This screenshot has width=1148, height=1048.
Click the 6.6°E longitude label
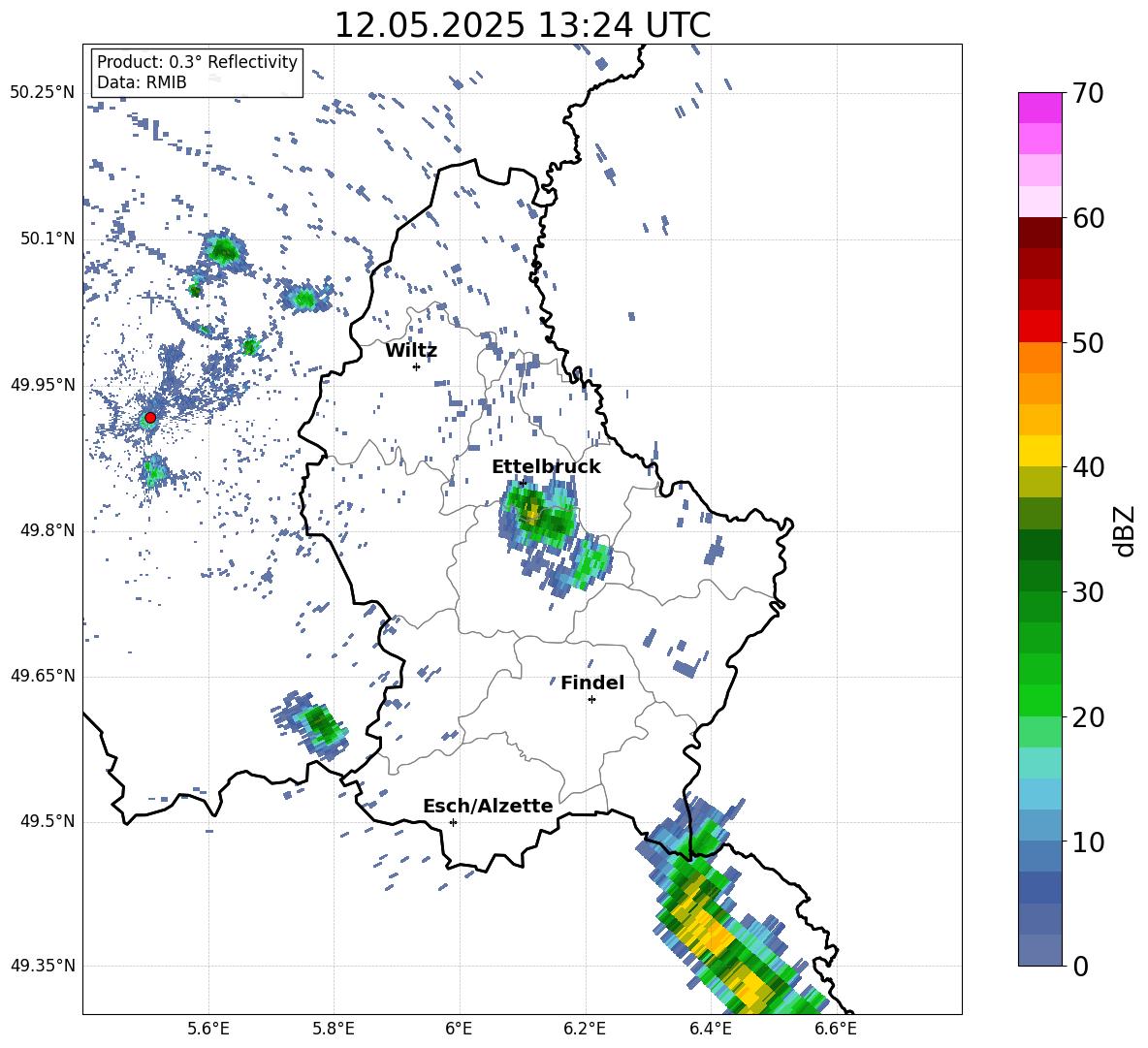(x=836, y=1029)
